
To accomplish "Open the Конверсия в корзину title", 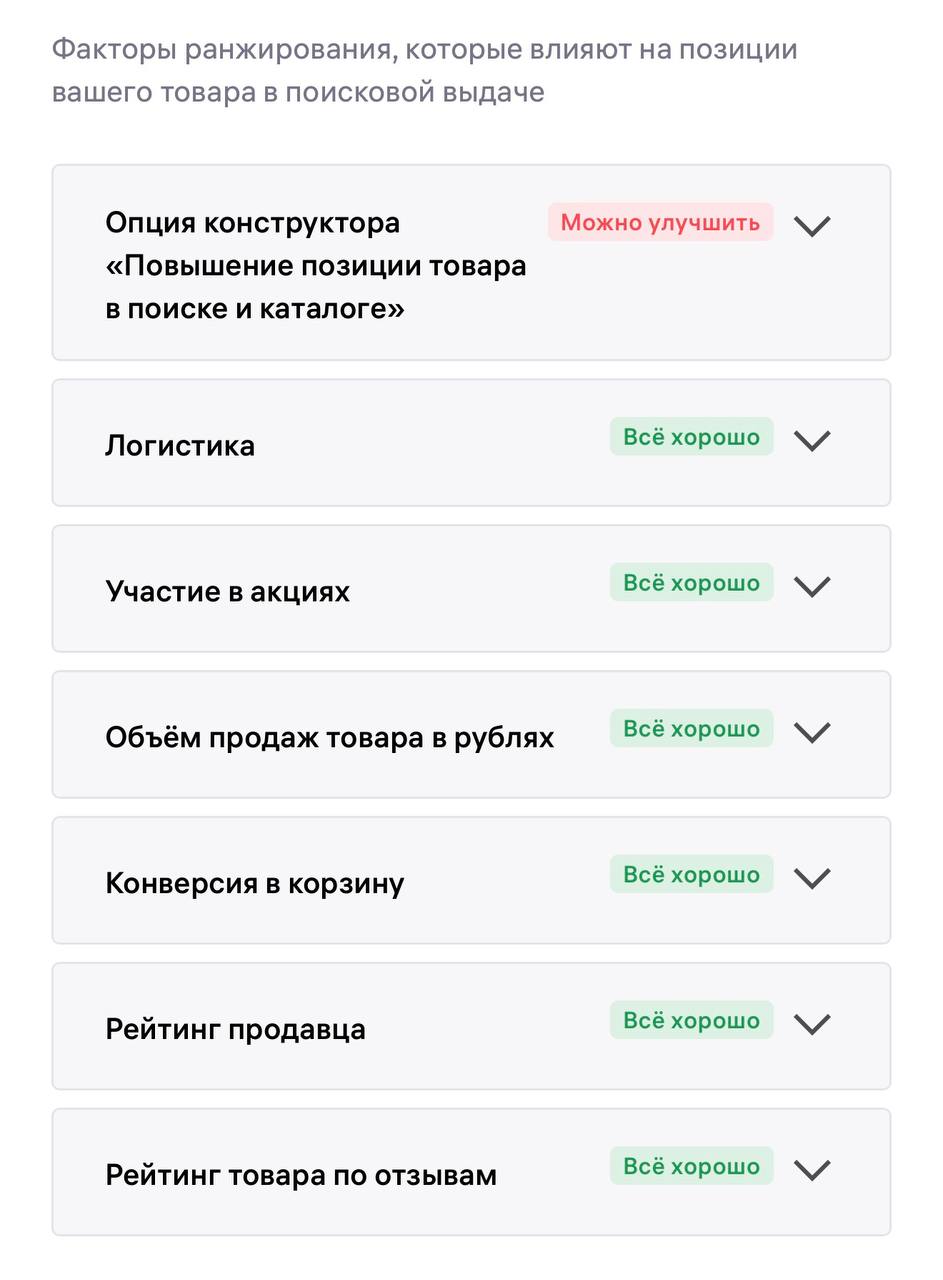I will (x=255, y=884).
